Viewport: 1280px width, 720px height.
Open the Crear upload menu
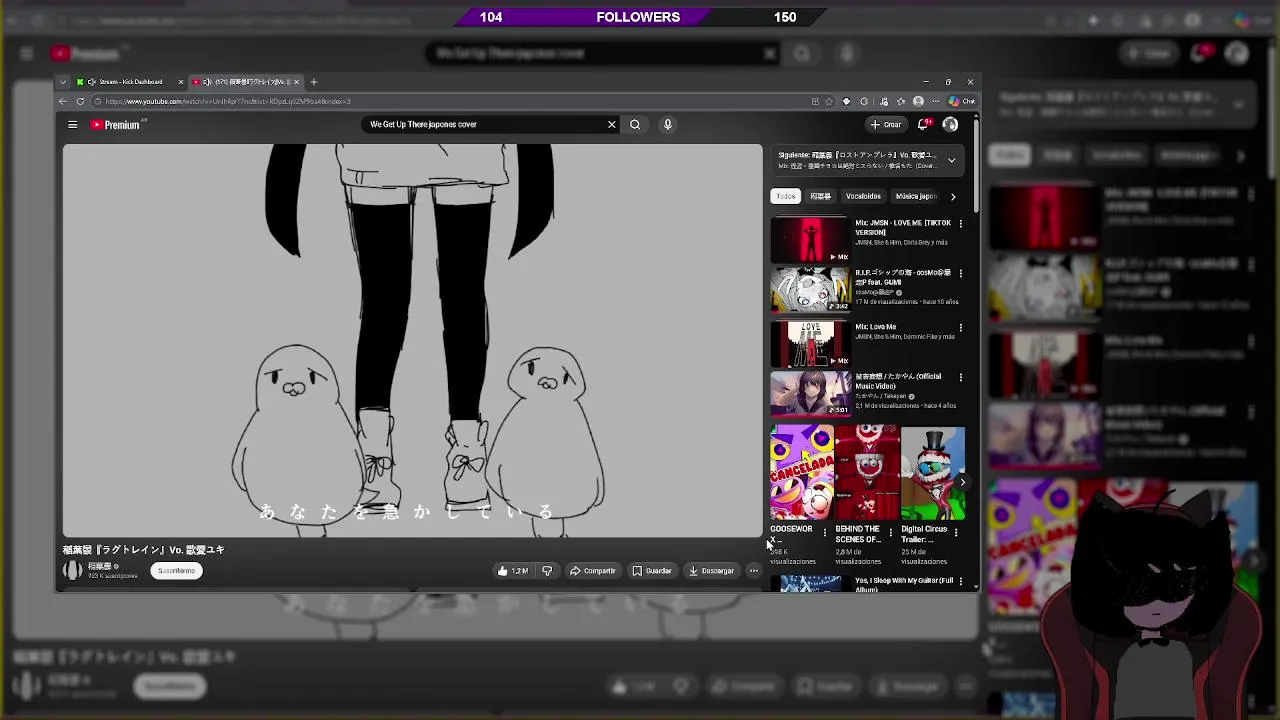[x=886, y=125]
